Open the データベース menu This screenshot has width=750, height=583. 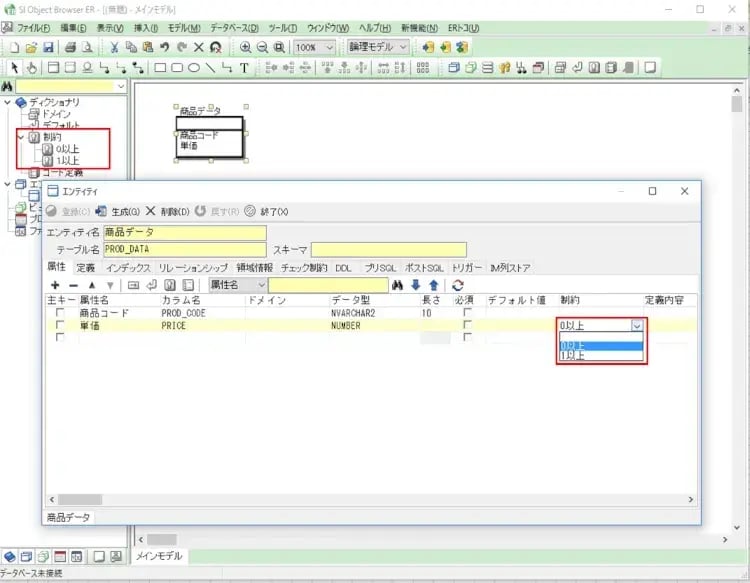[x=234, y=27]
